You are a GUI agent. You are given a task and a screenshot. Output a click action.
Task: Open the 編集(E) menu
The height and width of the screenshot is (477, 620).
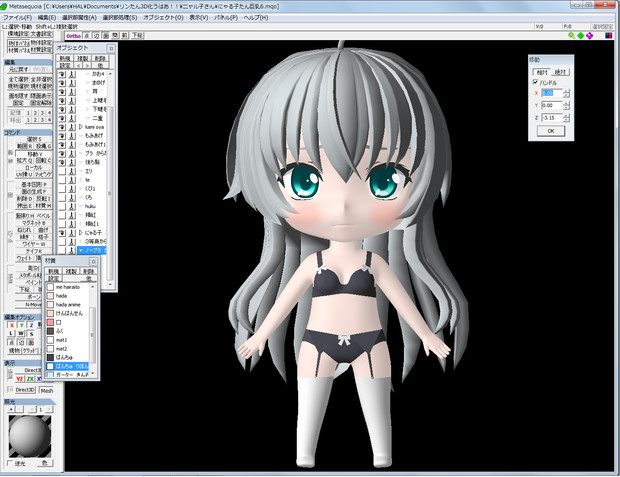tap(47, 18)
